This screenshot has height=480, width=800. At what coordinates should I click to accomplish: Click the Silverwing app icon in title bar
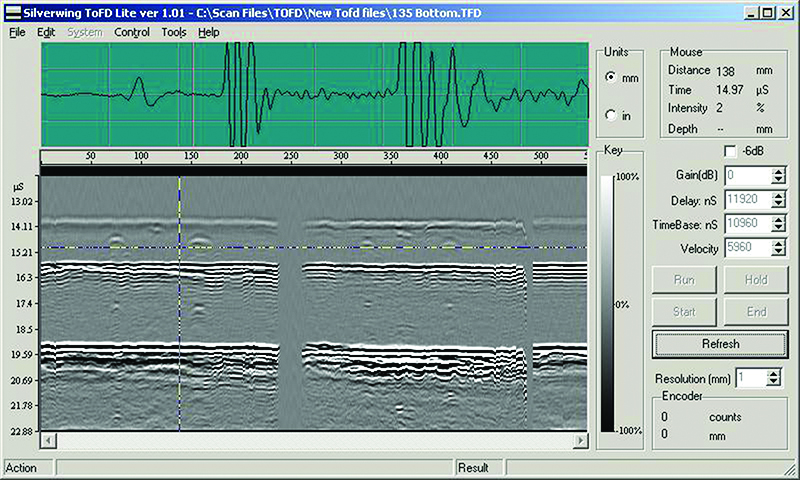click(13, 11)
